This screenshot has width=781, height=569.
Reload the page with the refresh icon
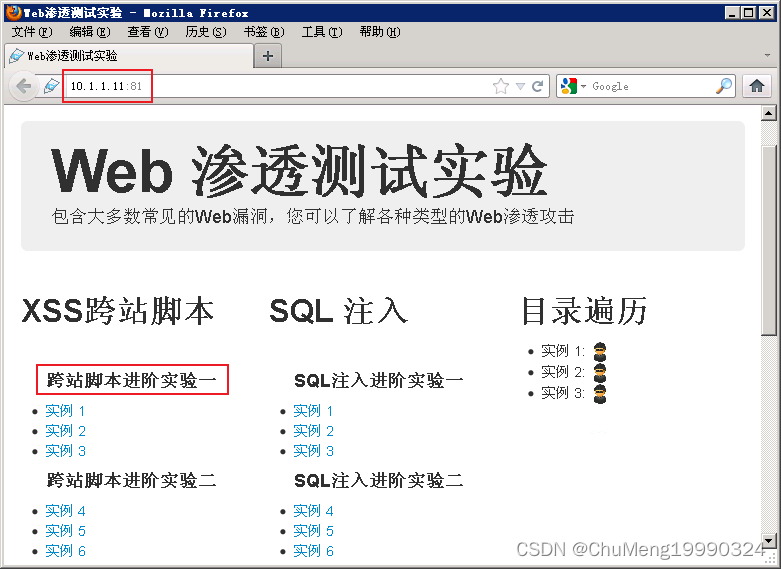pyautogui.click(x=537, y=86)
